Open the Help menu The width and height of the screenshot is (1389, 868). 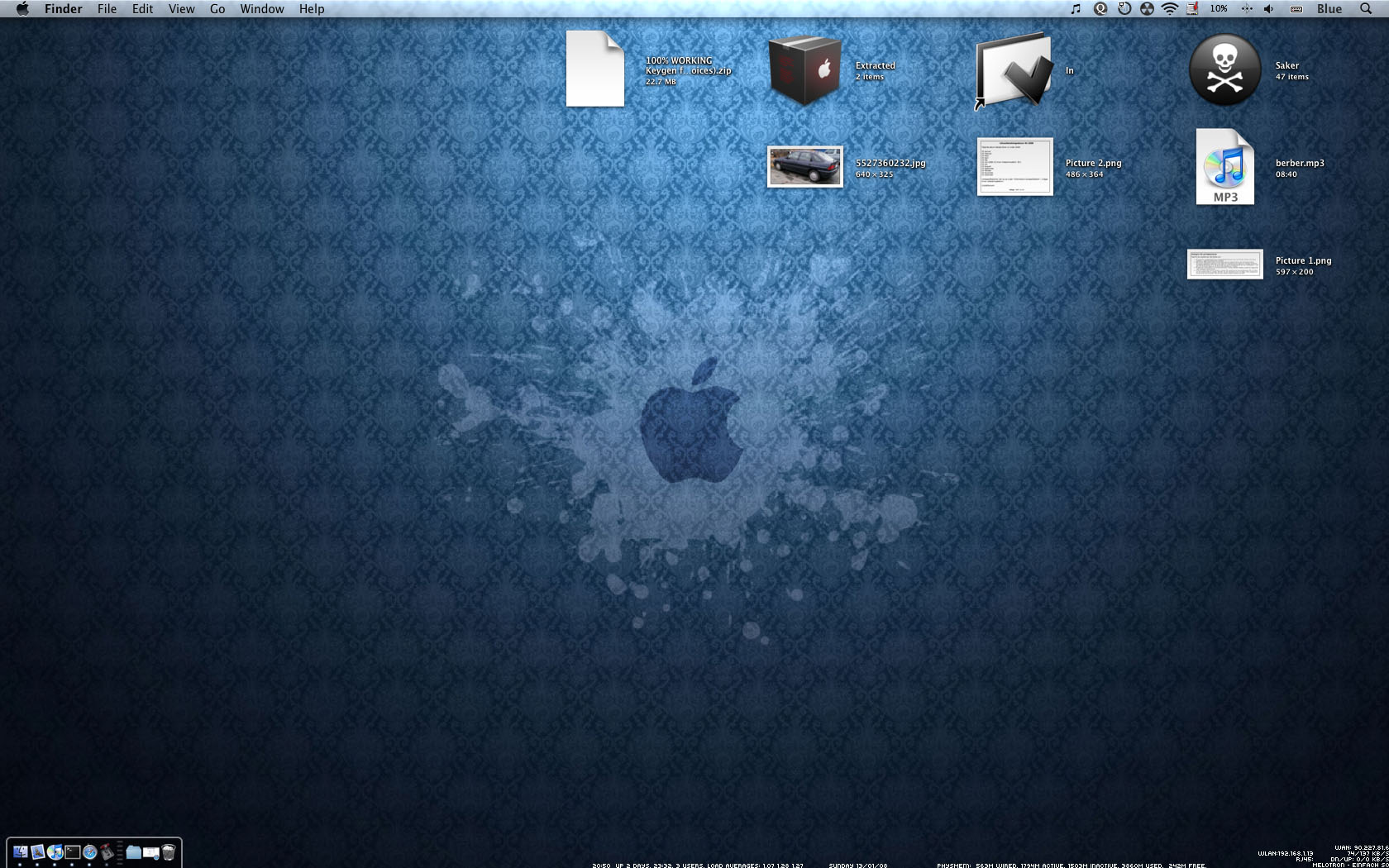point(312,9)
